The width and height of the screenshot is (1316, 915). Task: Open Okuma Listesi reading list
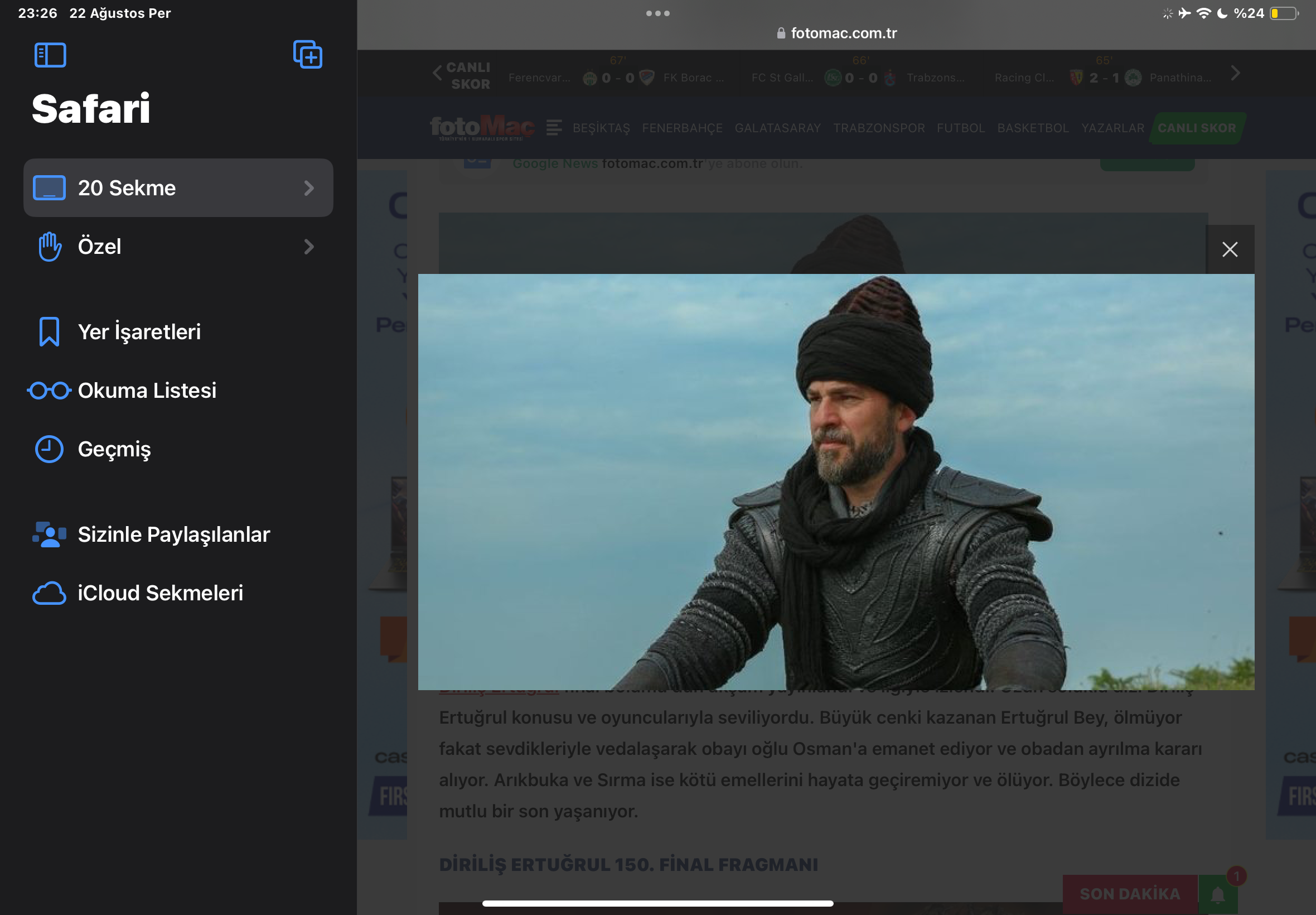pos(178,391)
